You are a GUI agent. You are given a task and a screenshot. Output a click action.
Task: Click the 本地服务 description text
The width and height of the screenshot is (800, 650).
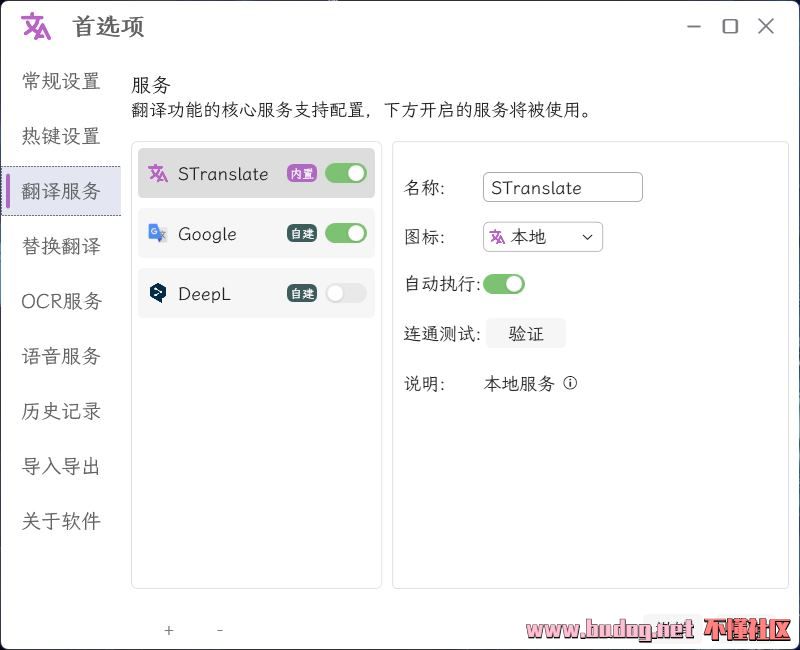pyautogui.click(x=519, y=383)
